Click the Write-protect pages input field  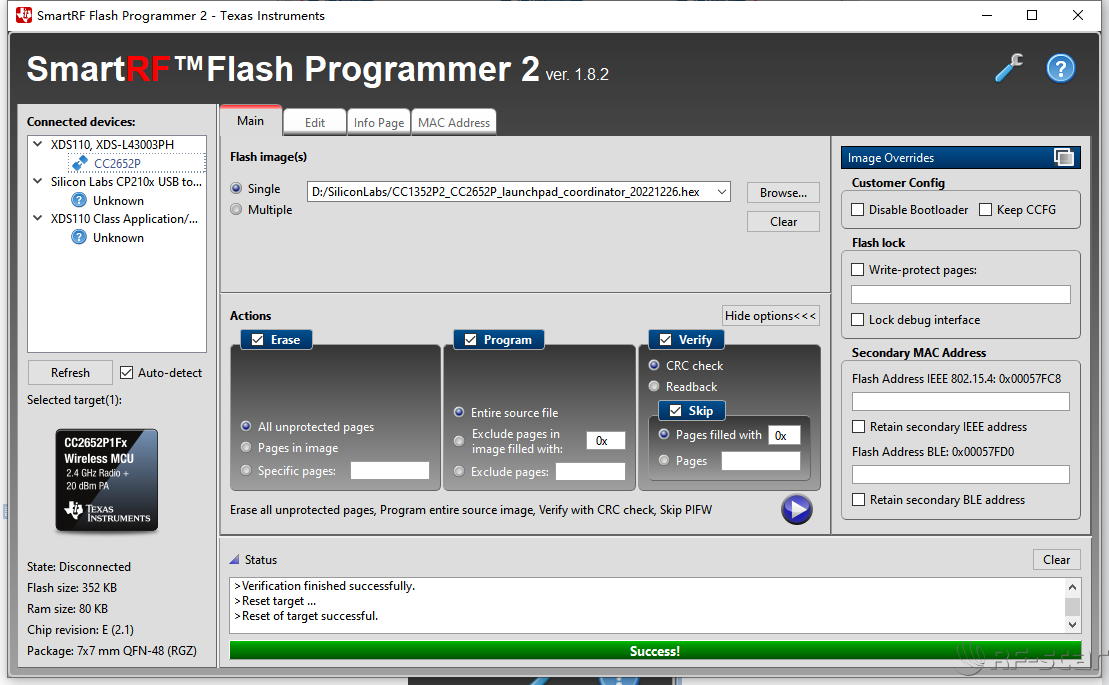[960, 295]
